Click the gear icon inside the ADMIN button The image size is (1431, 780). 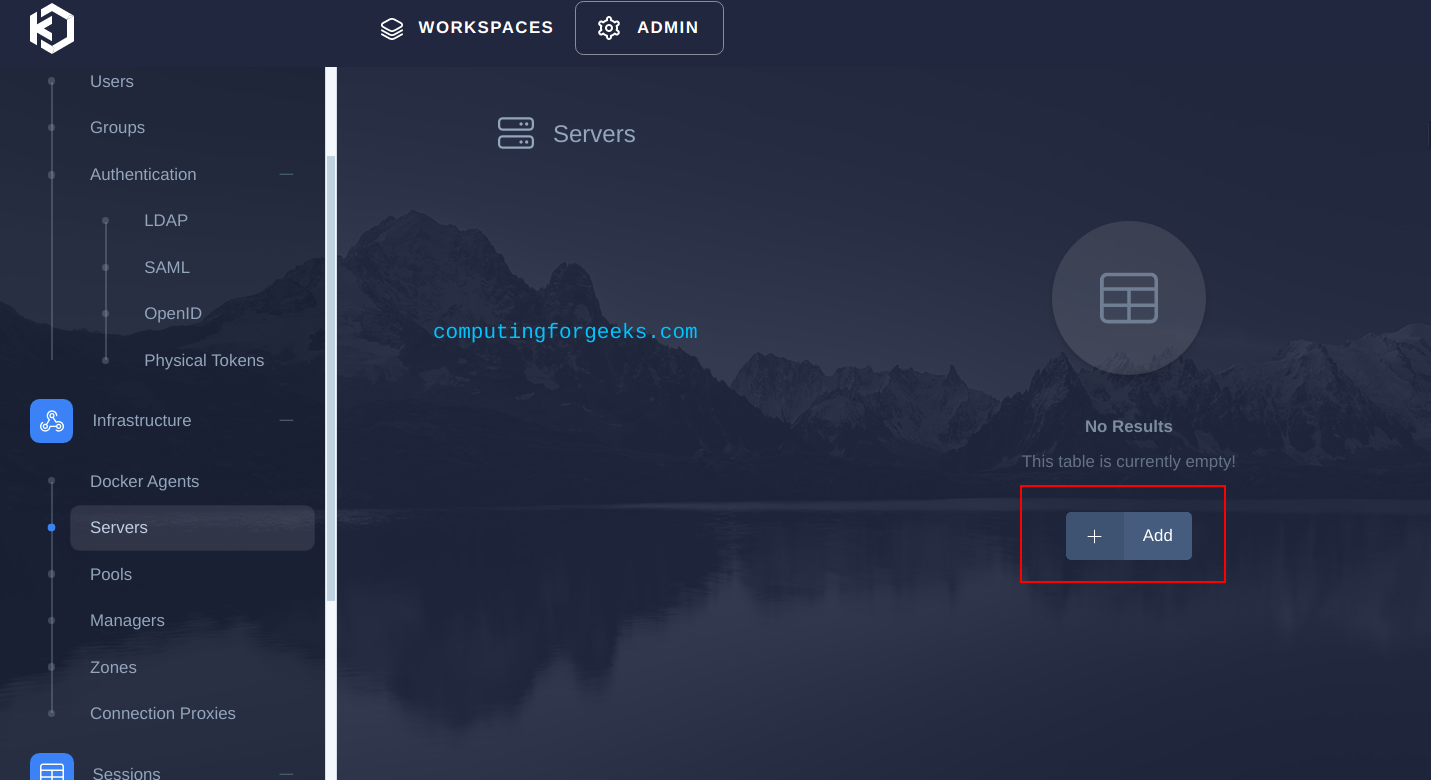608,28
